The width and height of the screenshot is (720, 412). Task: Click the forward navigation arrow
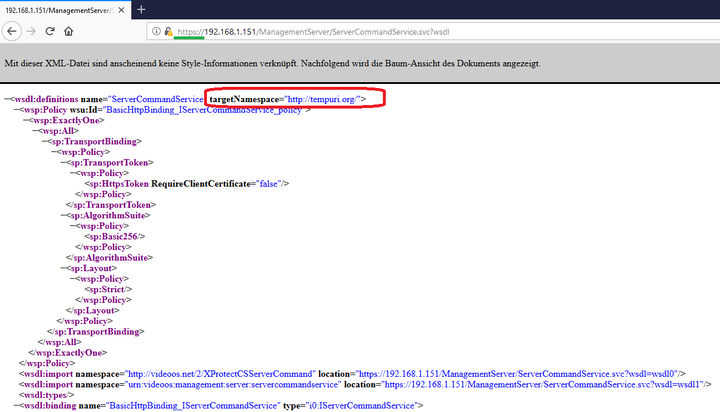[x=29, y=31]
